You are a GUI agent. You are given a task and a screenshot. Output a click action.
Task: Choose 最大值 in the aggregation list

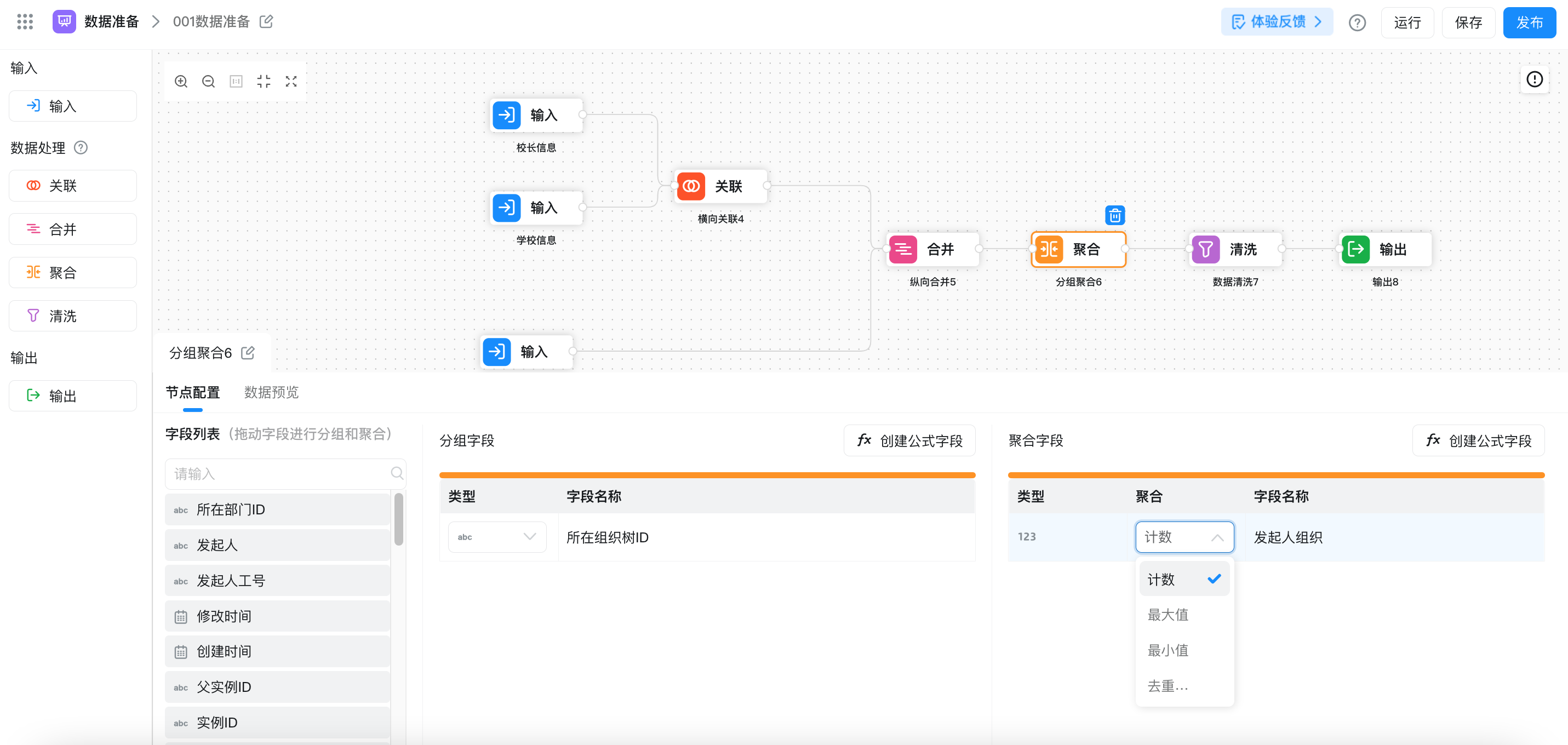(1184, 615)
